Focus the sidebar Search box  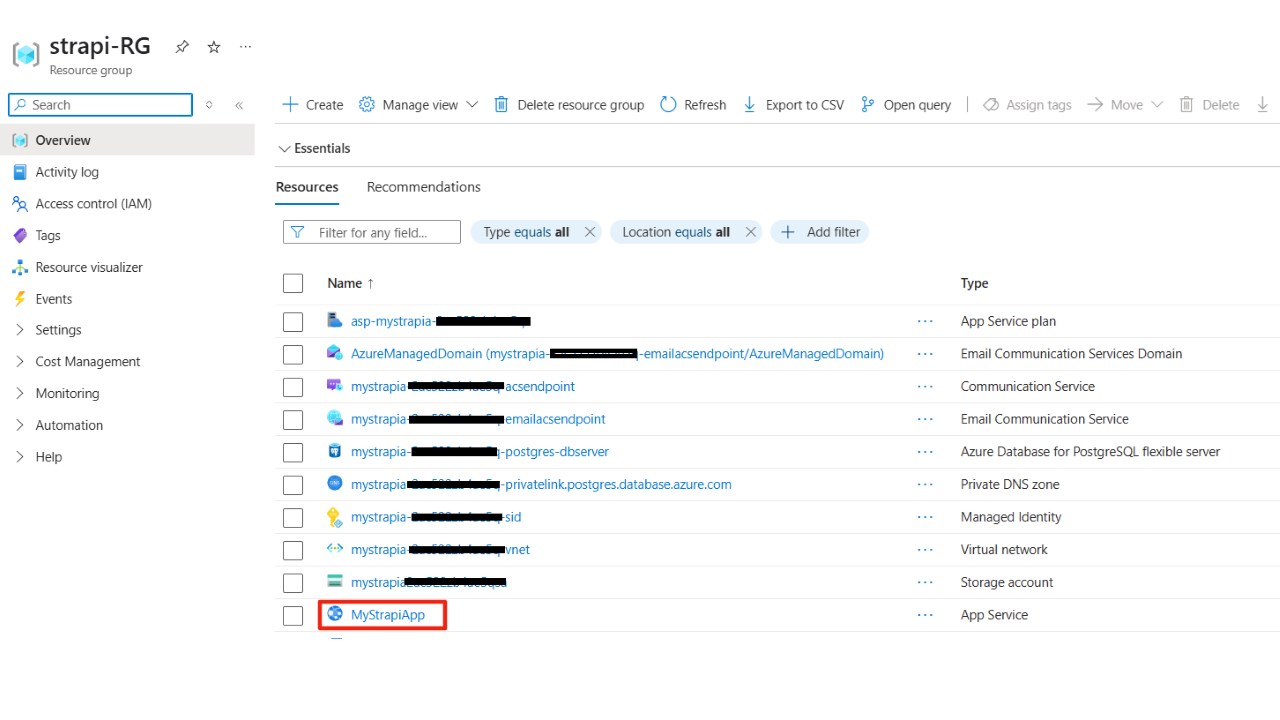coord(100,105)
